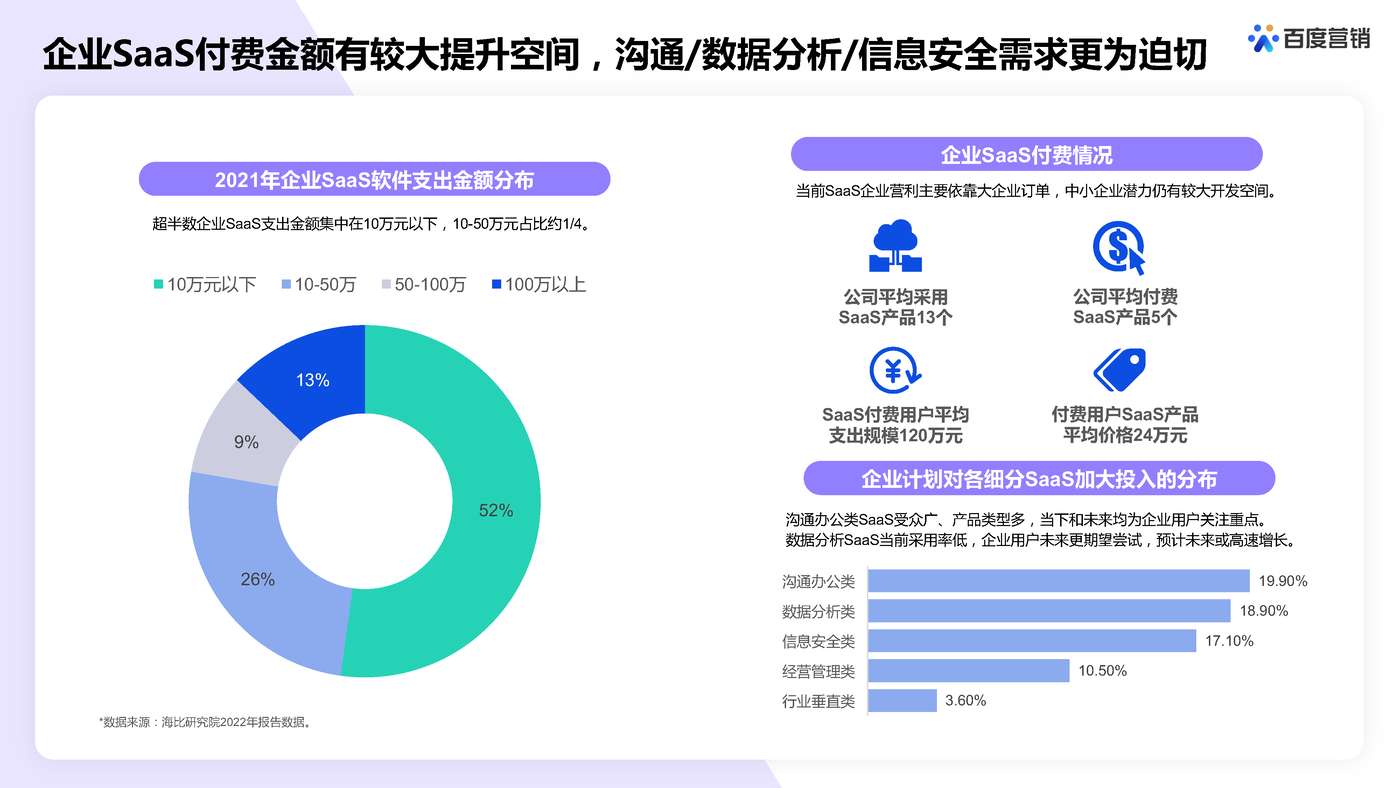This screenshot has height=788, width=1400.
Task: Click the 17.10% value label
Action: point(1229,641)
